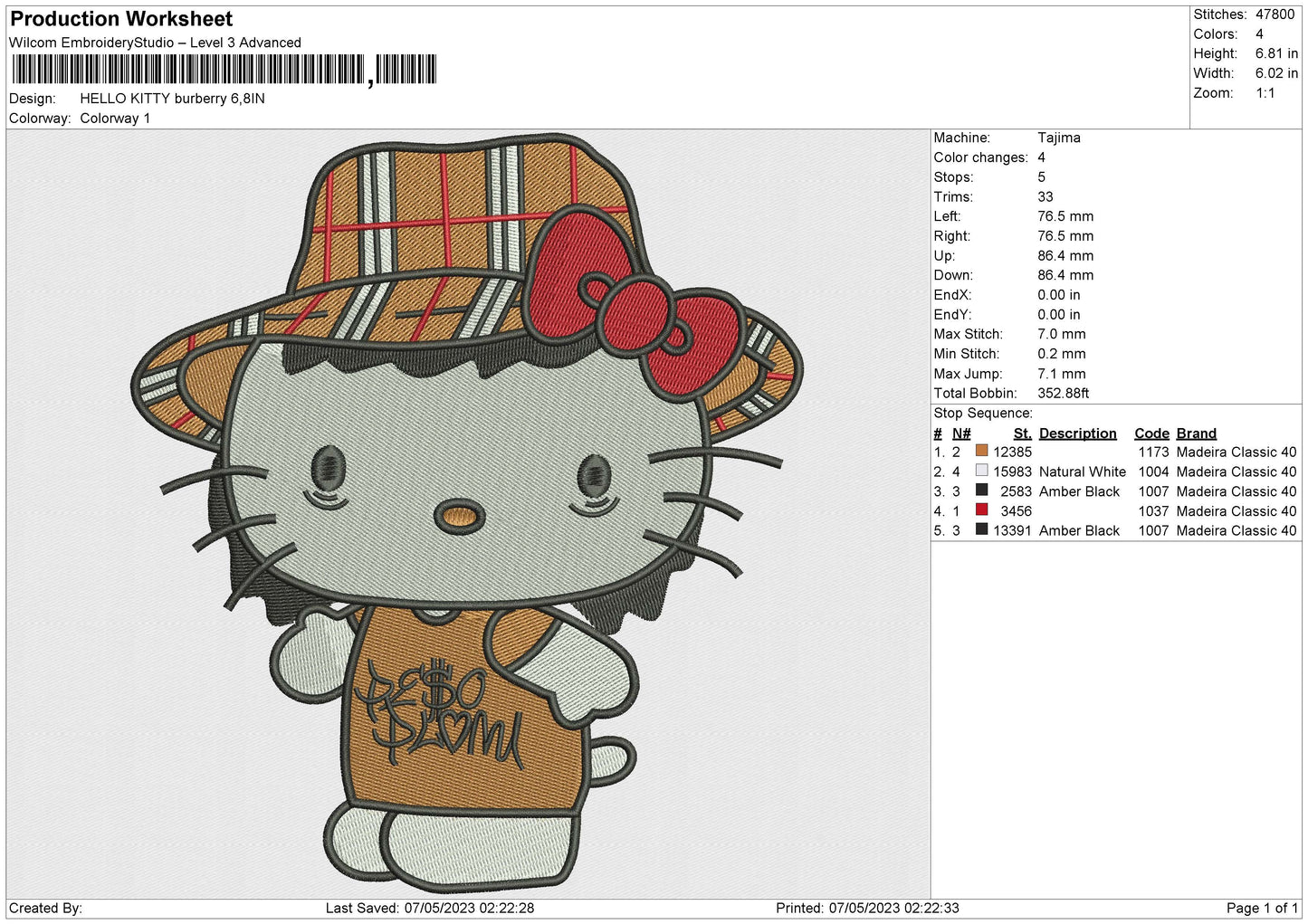The width and height of the screenshot is (1308, 924).
Task: Click the Width value '6.02 in'
Action: point(1276,73)
